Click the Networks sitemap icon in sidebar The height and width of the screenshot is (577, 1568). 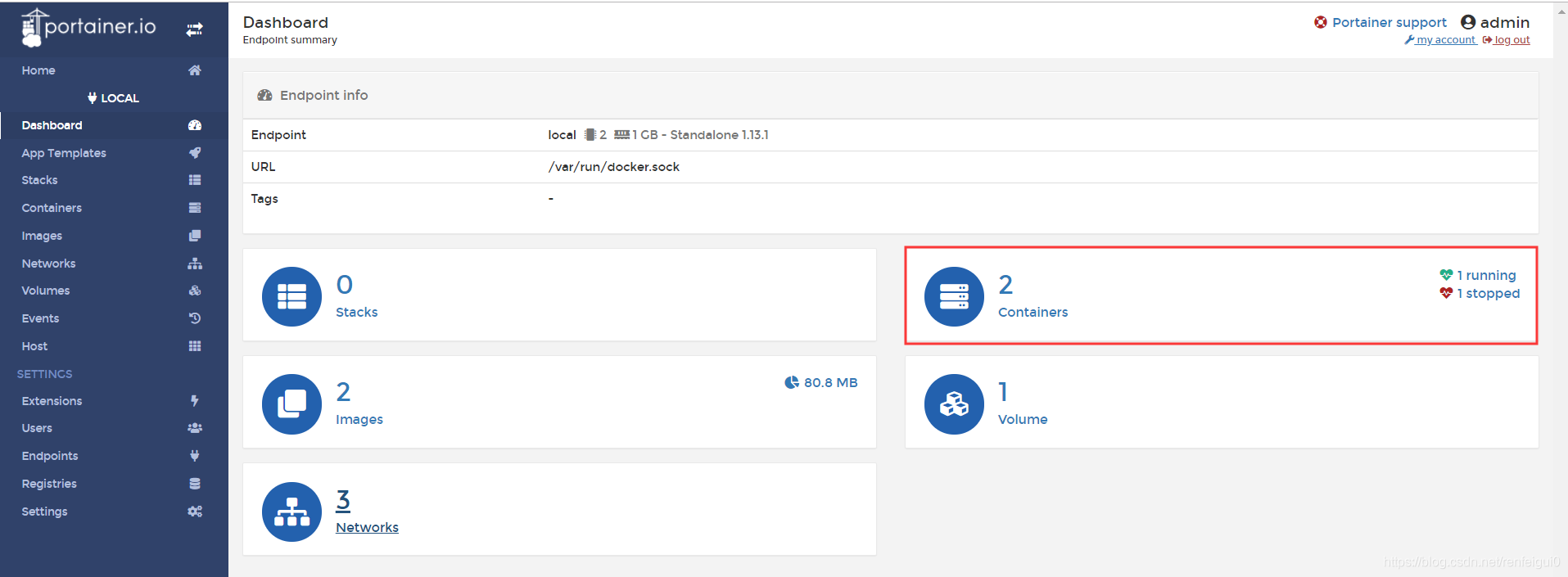195,264
